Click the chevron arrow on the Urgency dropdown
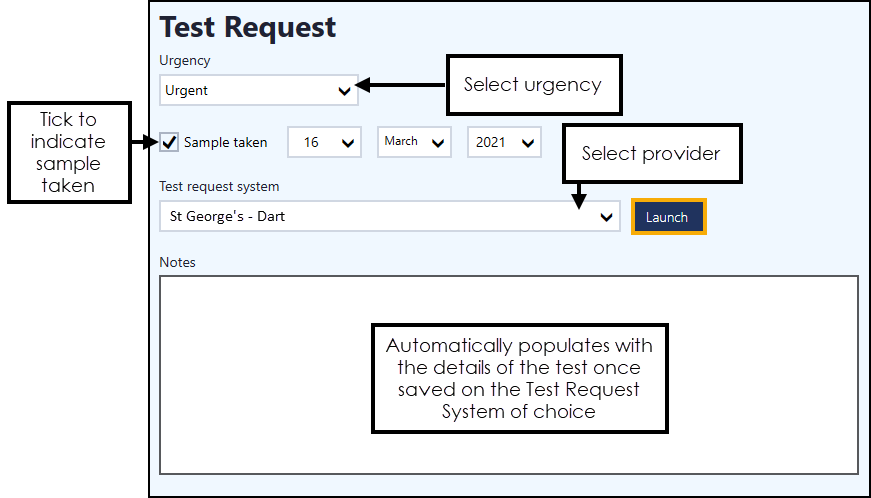The width and height of the screenshot is (871, 498). tap(345, 91)
